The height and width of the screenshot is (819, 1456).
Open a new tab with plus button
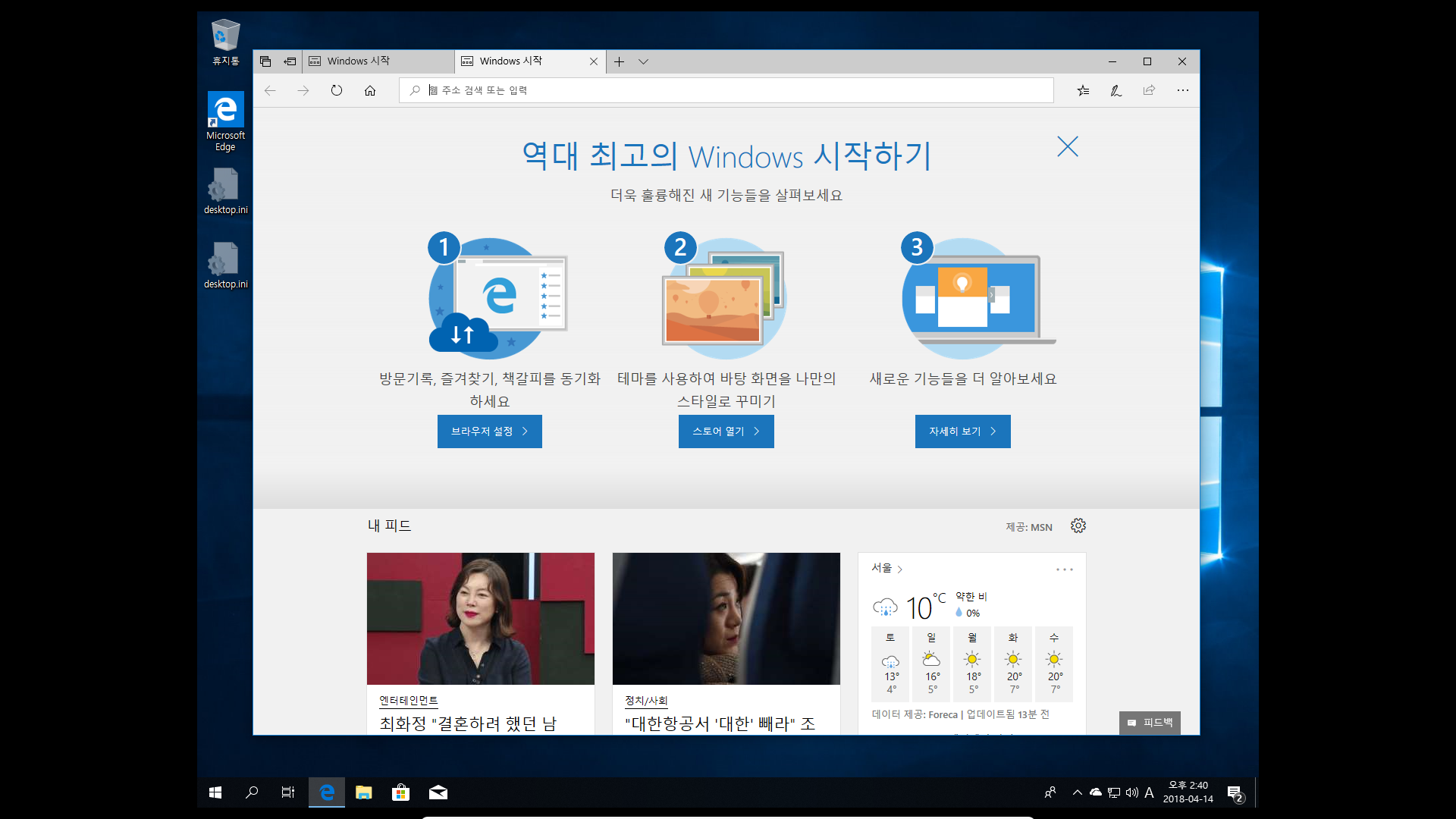[619, 61]
